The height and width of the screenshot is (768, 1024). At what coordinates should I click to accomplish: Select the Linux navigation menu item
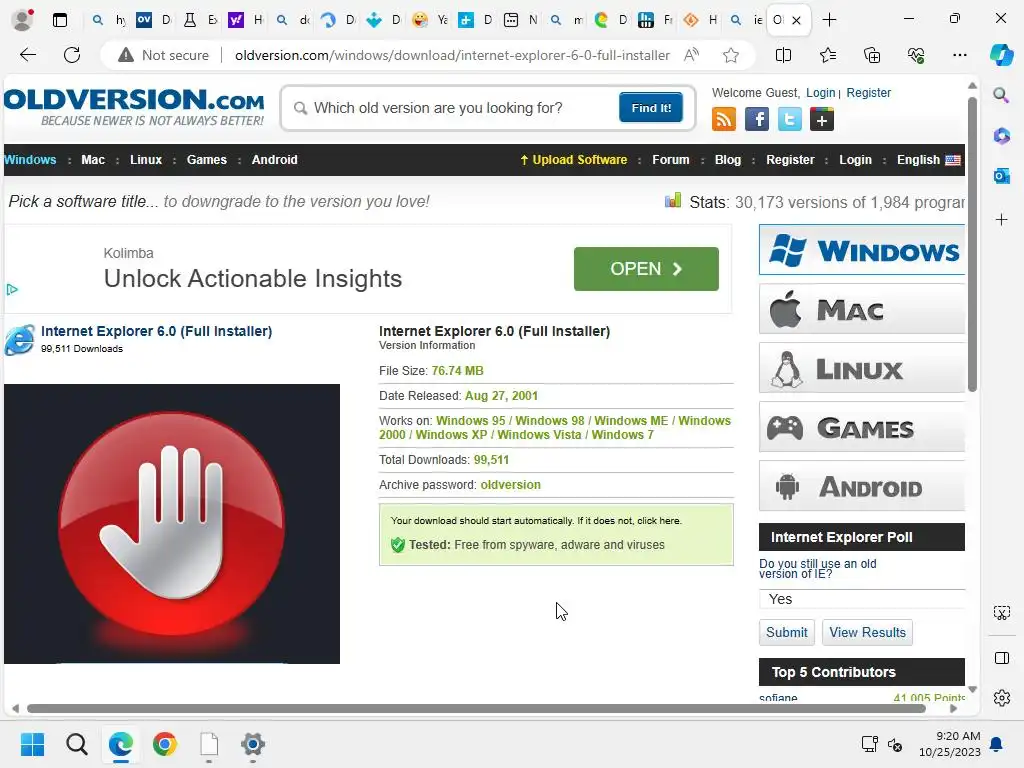tap(146, 160)
